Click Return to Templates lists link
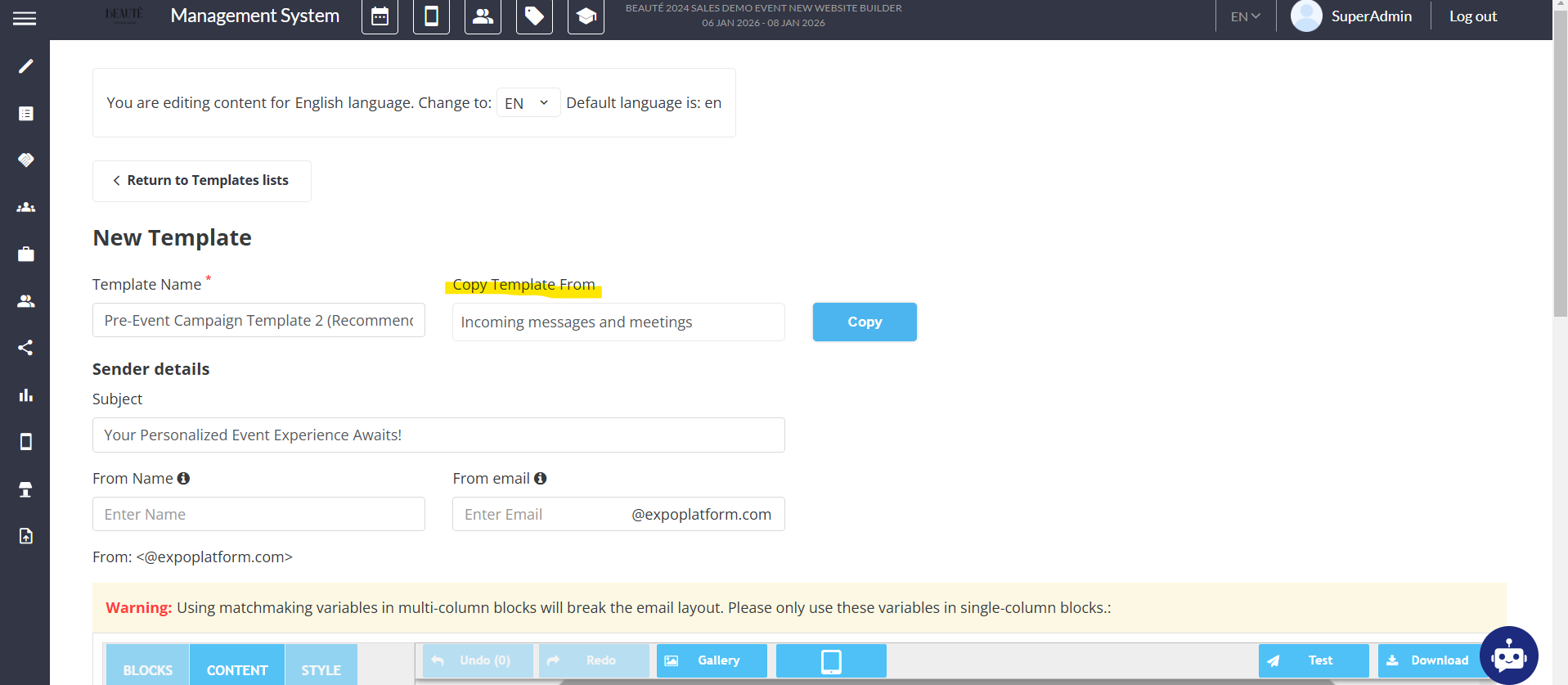 pyautogui.click(x=201, y=181)
